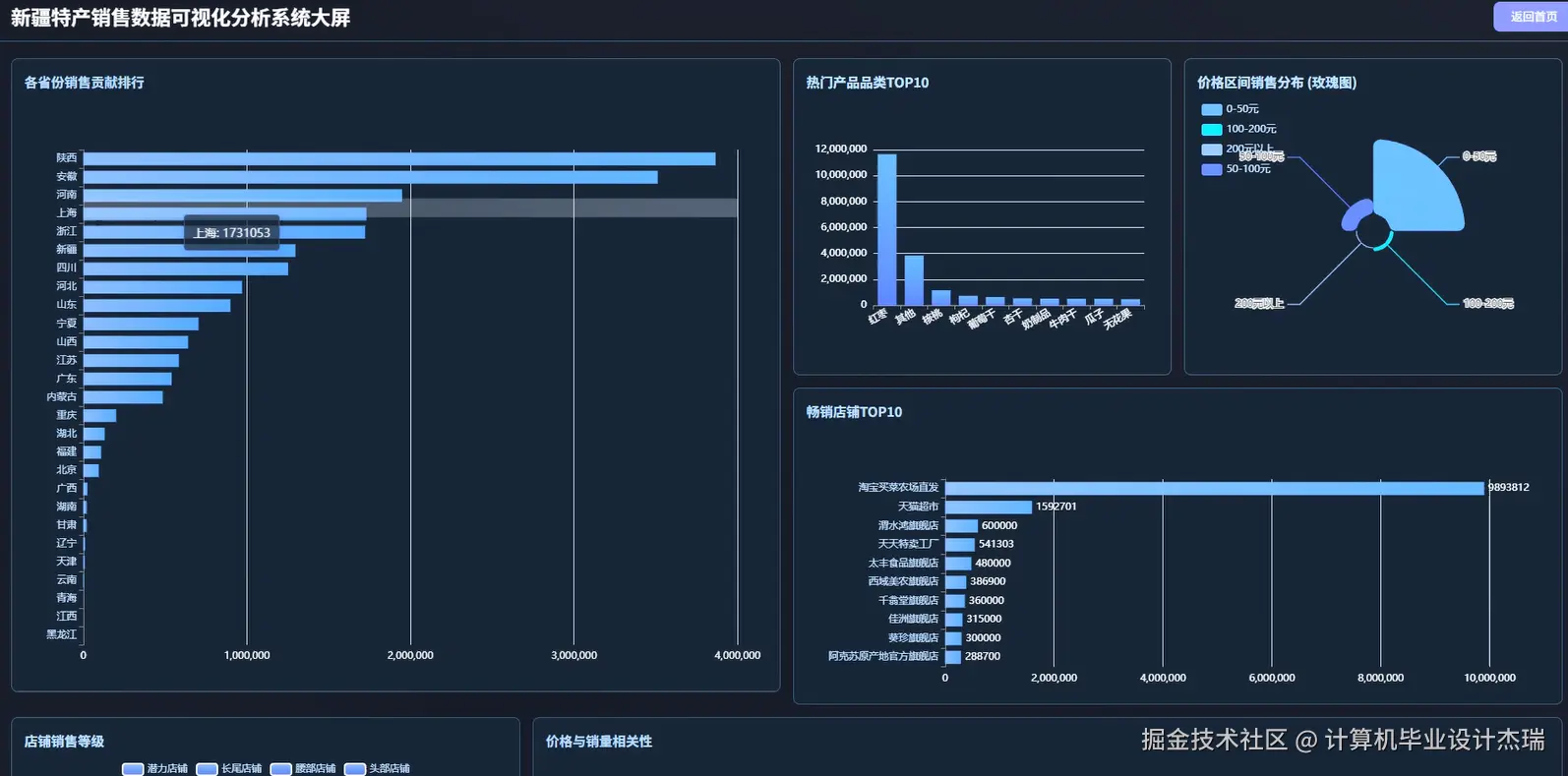Click the 北京 axis label

(x=66, y=470)
